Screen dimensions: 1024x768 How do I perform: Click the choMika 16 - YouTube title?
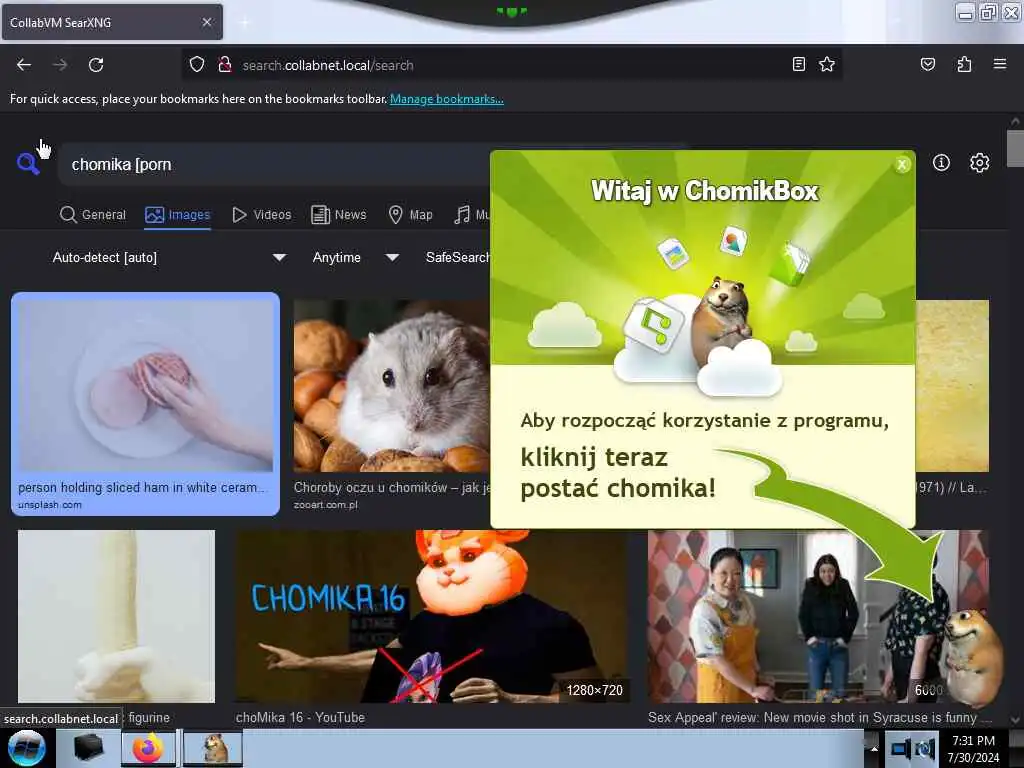[x=300, y=717]
